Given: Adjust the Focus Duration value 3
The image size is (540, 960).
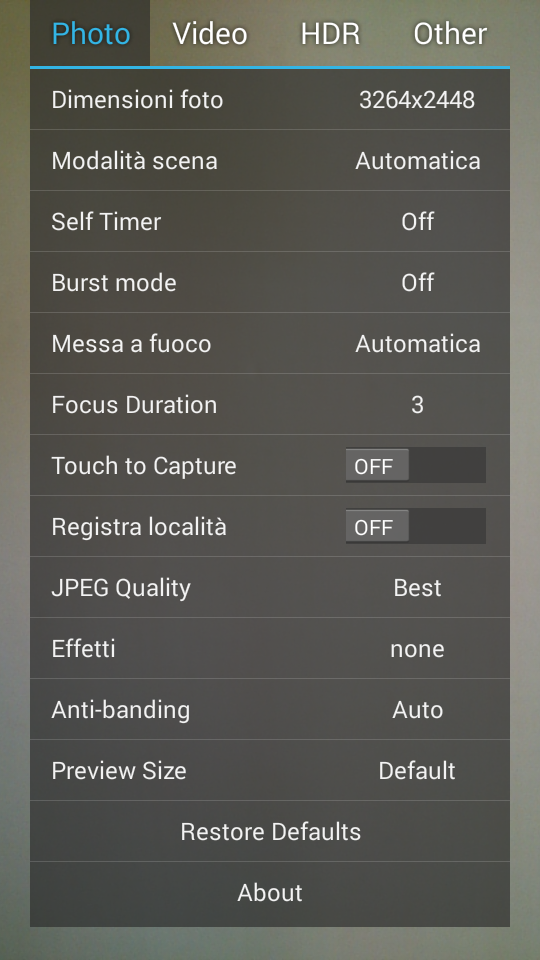Looking at the screenshot, I should coord(270,405).
